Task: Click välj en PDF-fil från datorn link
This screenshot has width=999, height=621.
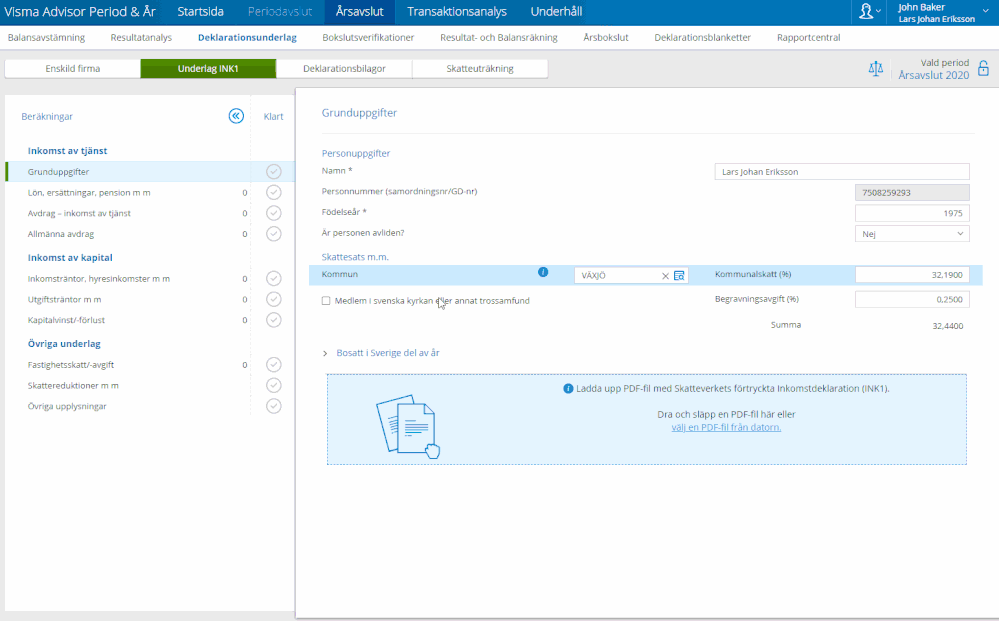Action: 726,427
